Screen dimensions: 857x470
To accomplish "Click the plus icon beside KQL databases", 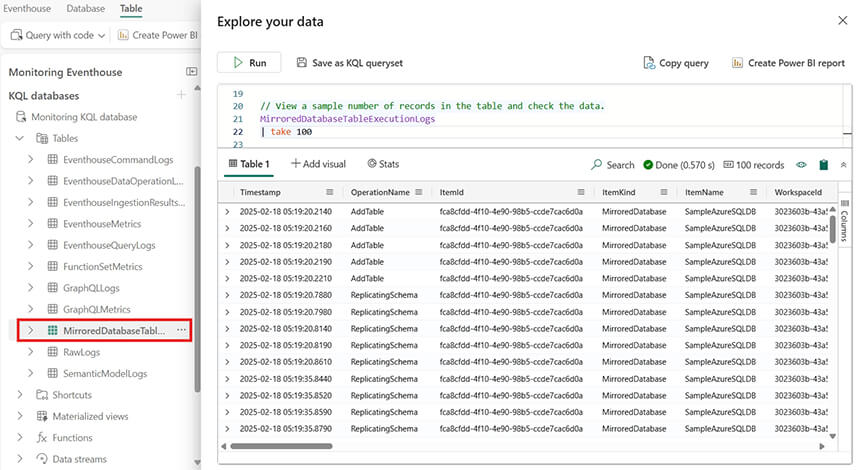I will (x=181, y=95).
